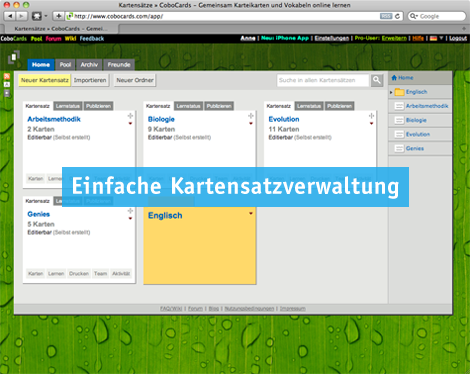The width and height of the screenshot is (470, 374).
Task: Click Drucken button on Genies card
Action: pyautogui.click(x=79, y=274)
